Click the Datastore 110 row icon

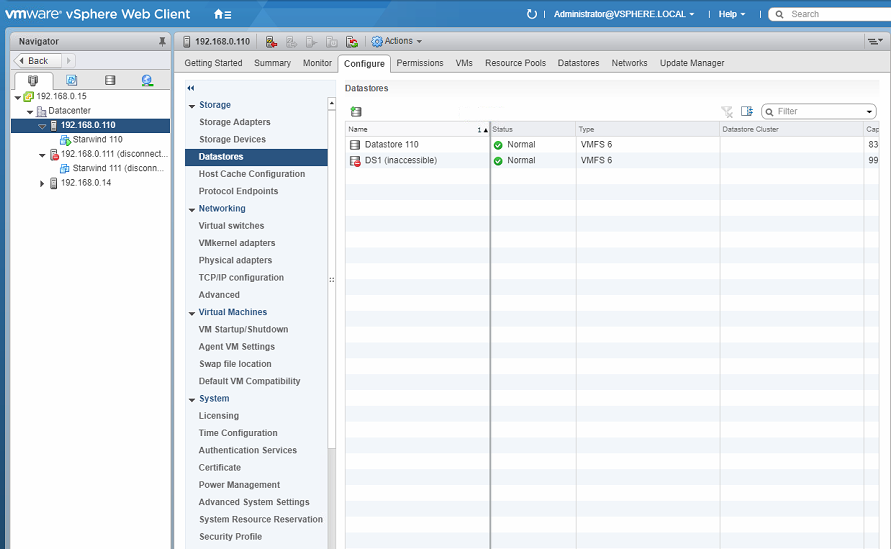coord(355,145)
